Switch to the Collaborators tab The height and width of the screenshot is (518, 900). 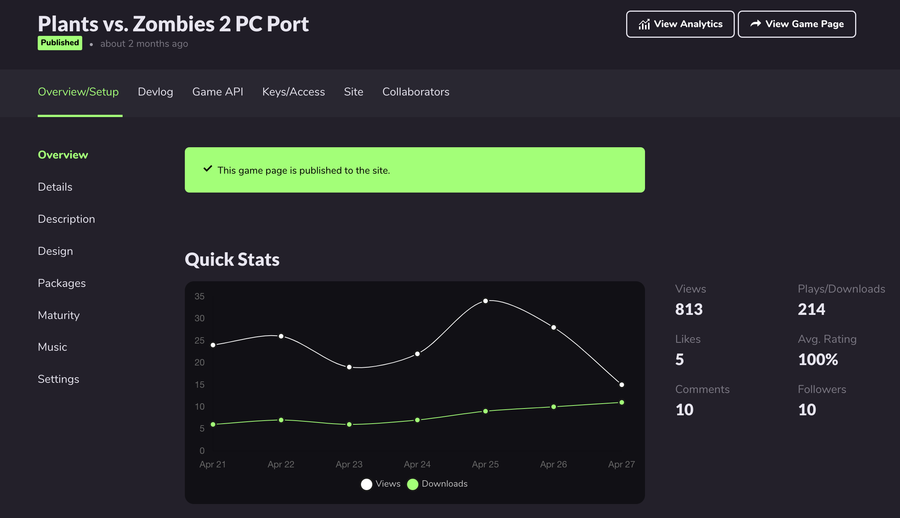click(x=416, y=92)
